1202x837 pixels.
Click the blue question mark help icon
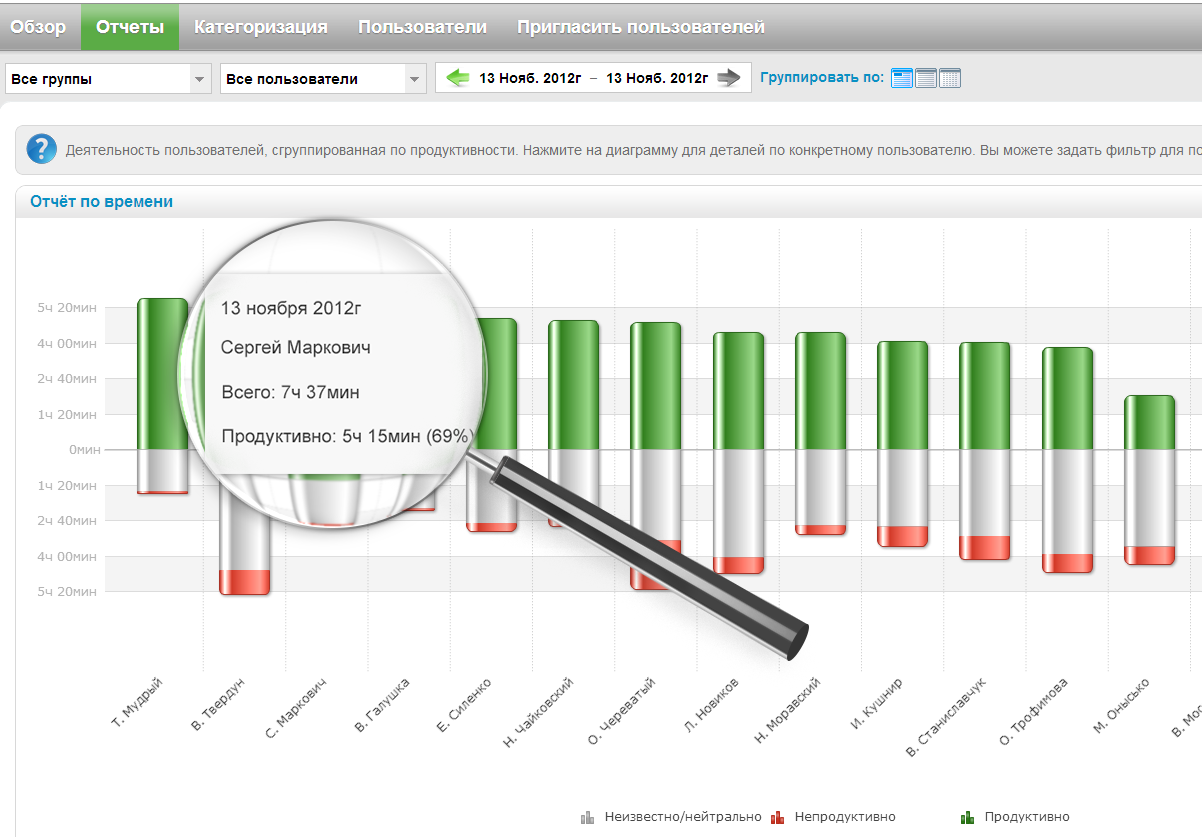click(x=41, y=150)
